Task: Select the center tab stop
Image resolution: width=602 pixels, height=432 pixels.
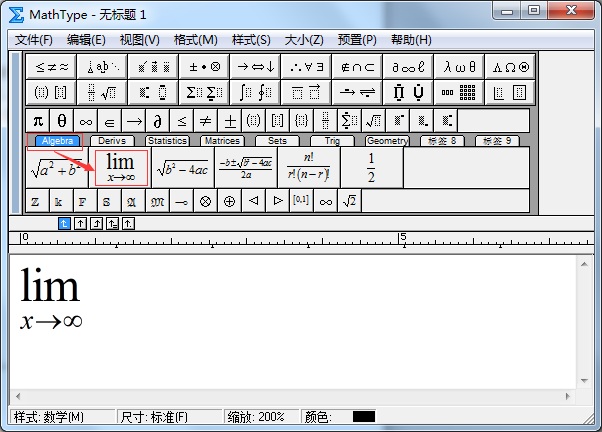Action: [x=80, y=223]
